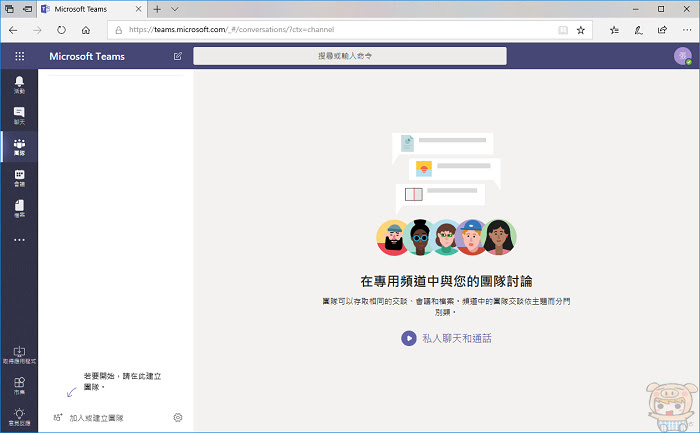The width and height of the screenshot is (700, 433).
Task: Click the Get app download icon
Action: click(x=19, y=354)
